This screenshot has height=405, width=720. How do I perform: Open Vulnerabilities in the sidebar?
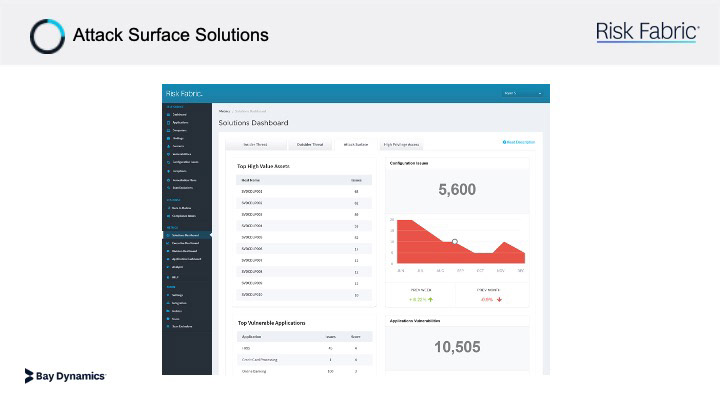tap(182, 154)
